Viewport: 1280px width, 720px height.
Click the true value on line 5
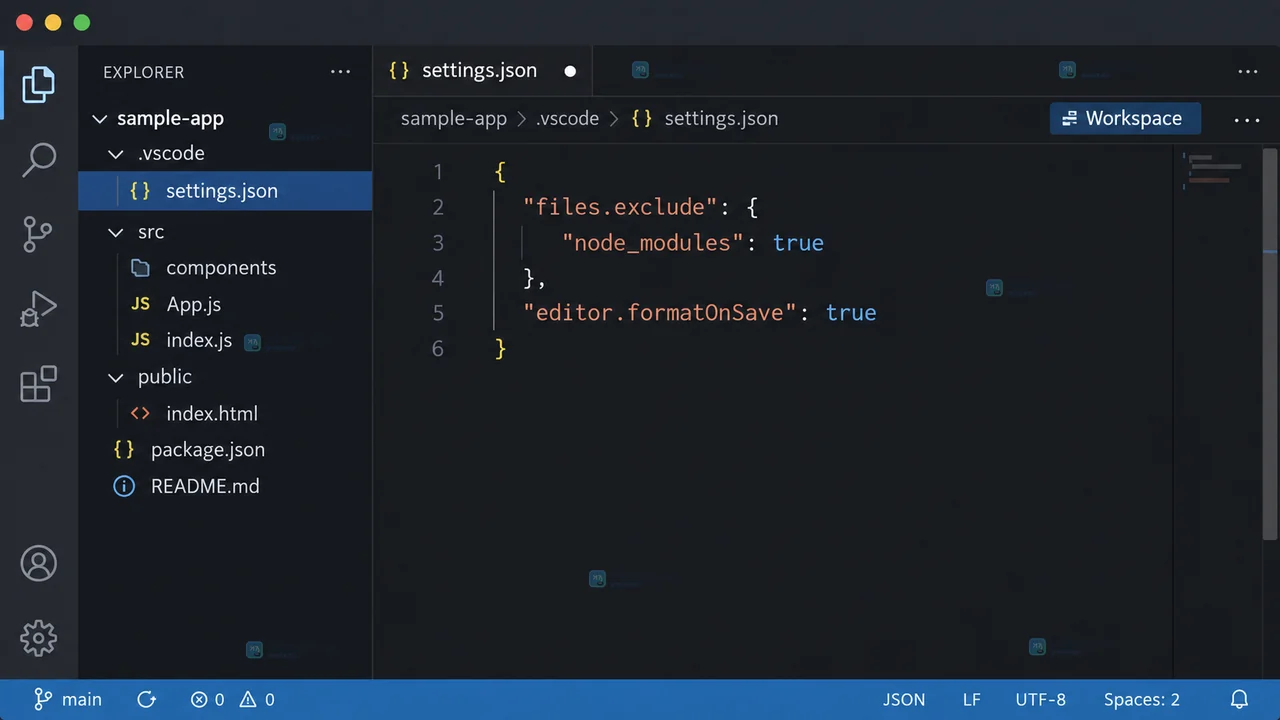point(851,313)
